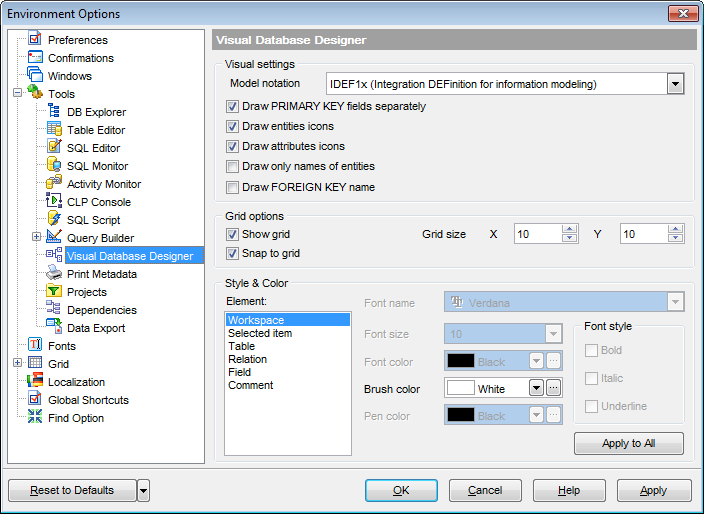Click the white Brush color swatch
This screenshot has width=704, height=514.
(461, 388)
